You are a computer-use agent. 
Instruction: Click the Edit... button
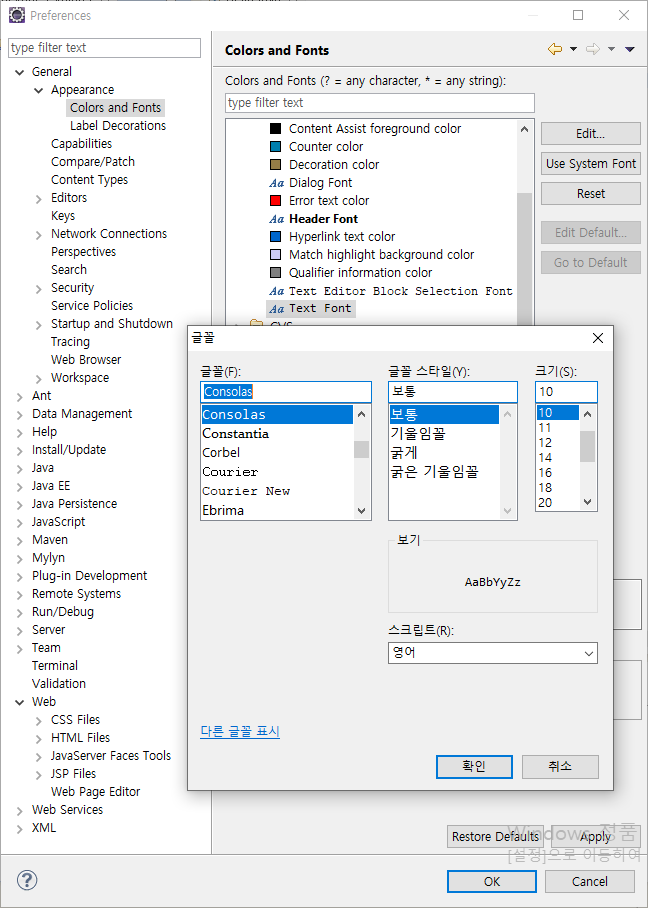coord(591,134)
